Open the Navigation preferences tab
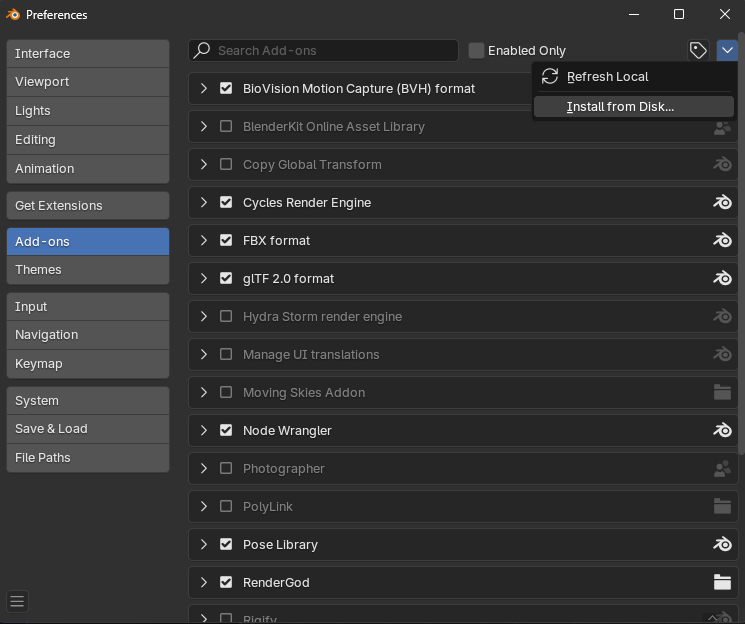745x624 pixels. pos(88,335)
